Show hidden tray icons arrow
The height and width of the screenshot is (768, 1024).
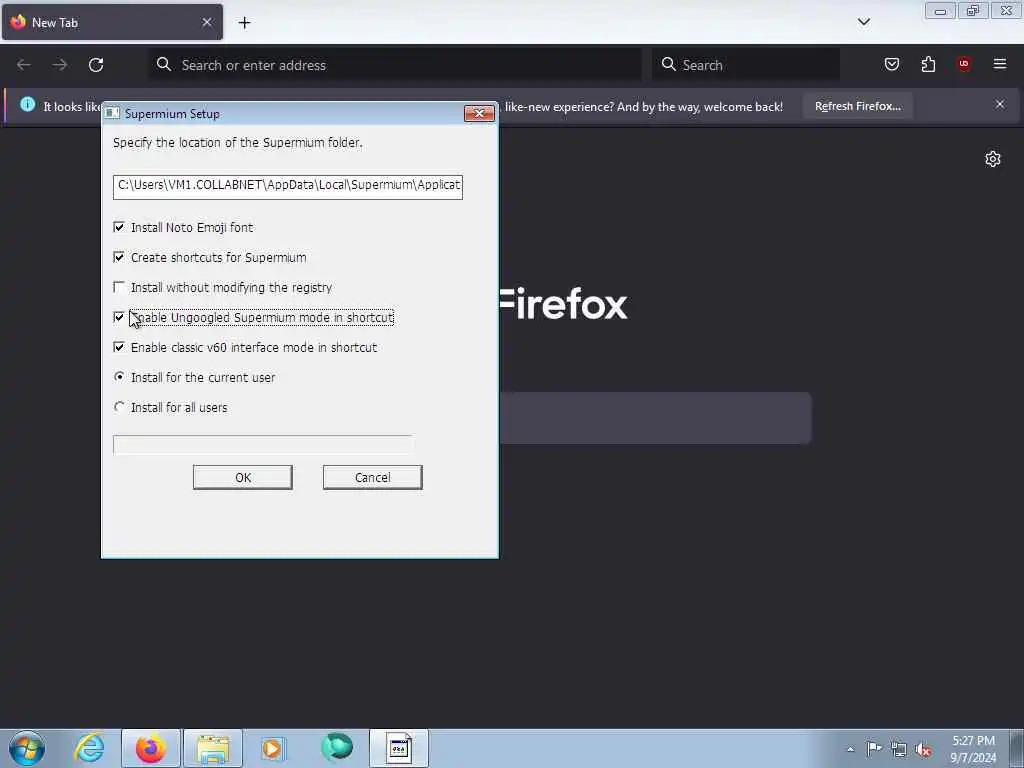point(850,749)
